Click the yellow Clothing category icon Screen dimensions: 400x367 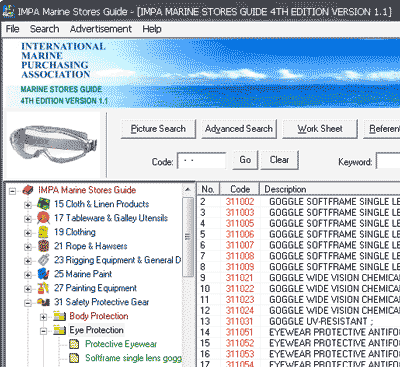tap(43, 232)
